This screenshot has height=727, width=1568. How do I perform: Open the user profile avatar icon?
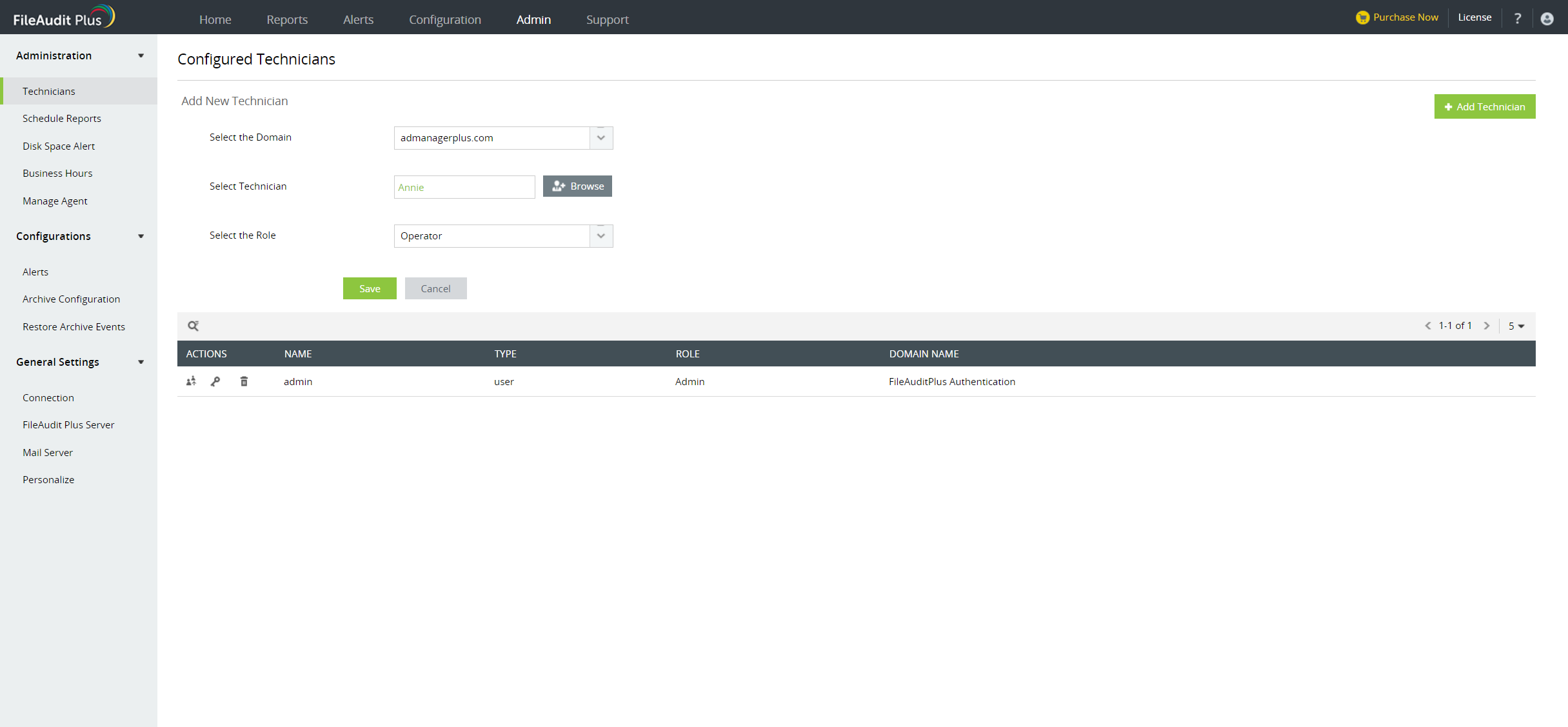1547,19
